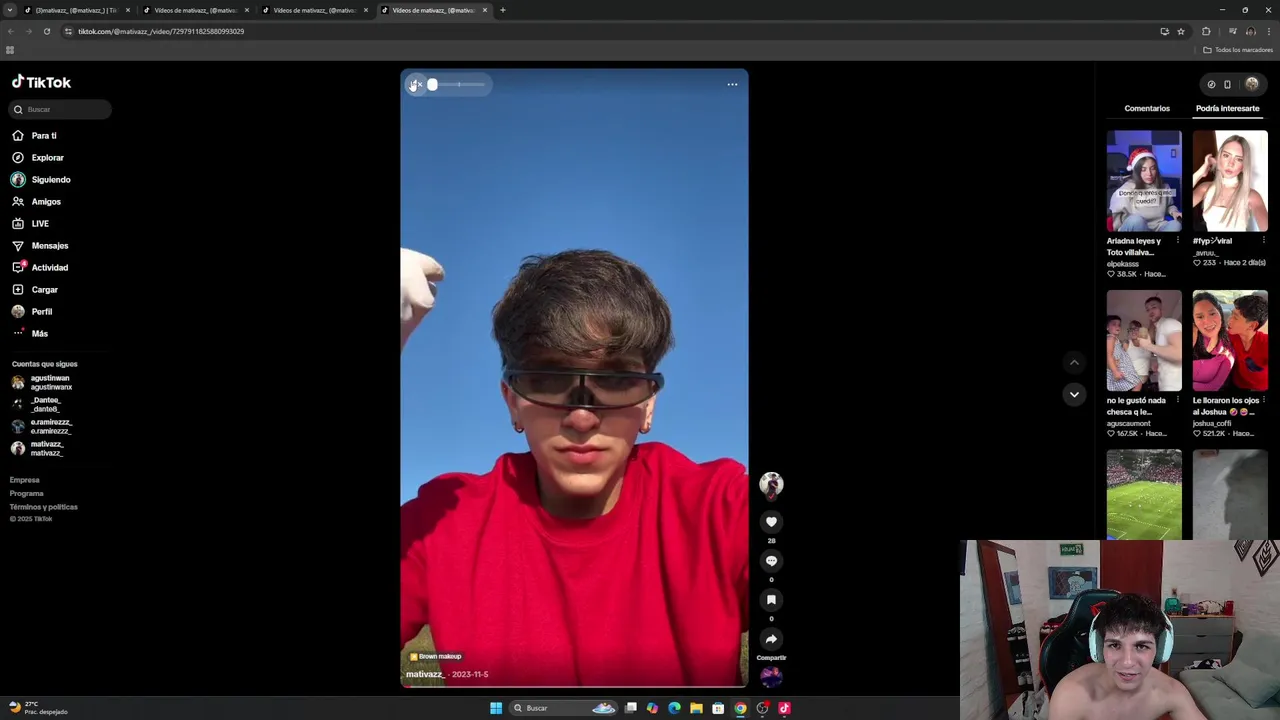The image size is (1280, 720).
Task: Save video with bookmark icon
Action: tap(771, 599)
